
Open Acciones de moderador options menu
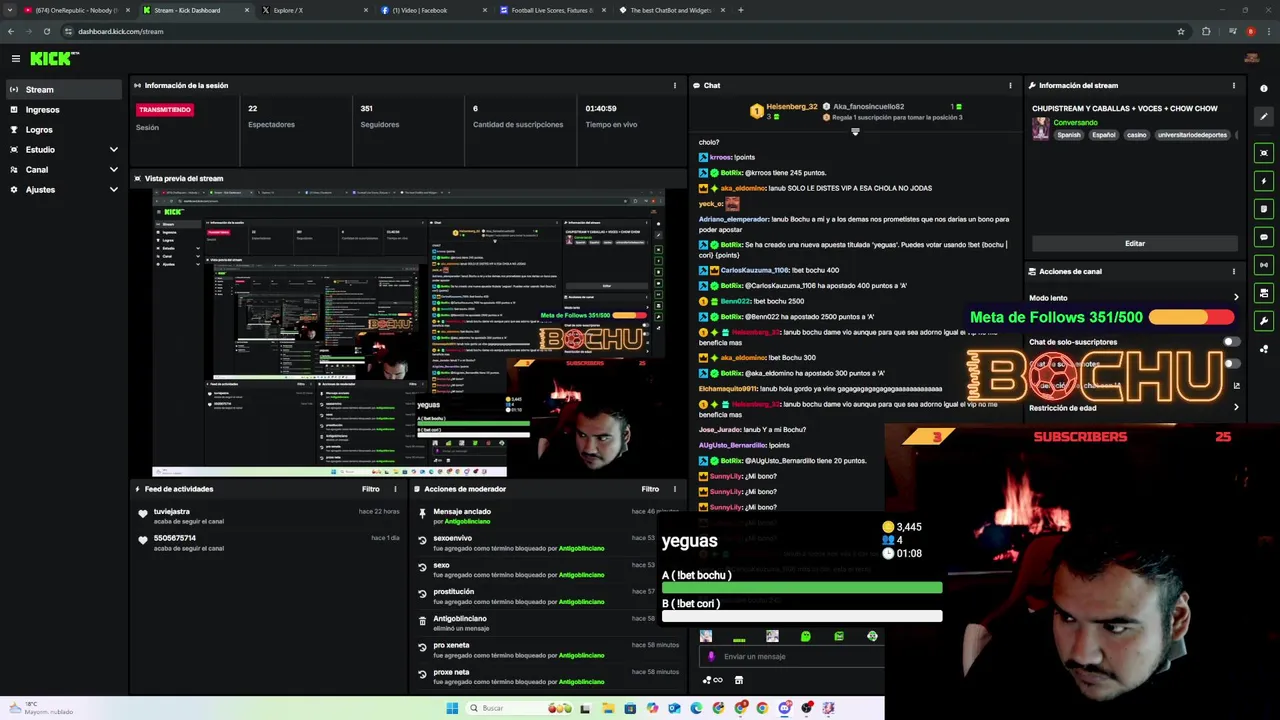[674, 489]
